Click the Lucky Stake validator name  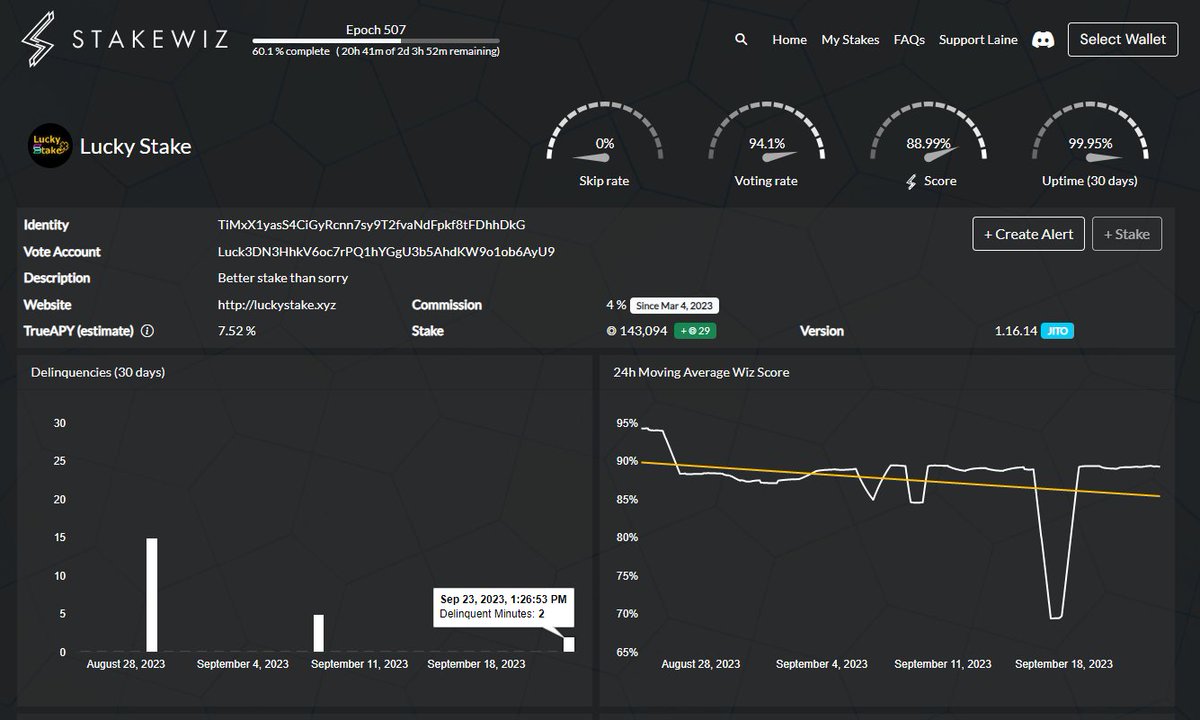click(x=135, y=146)
